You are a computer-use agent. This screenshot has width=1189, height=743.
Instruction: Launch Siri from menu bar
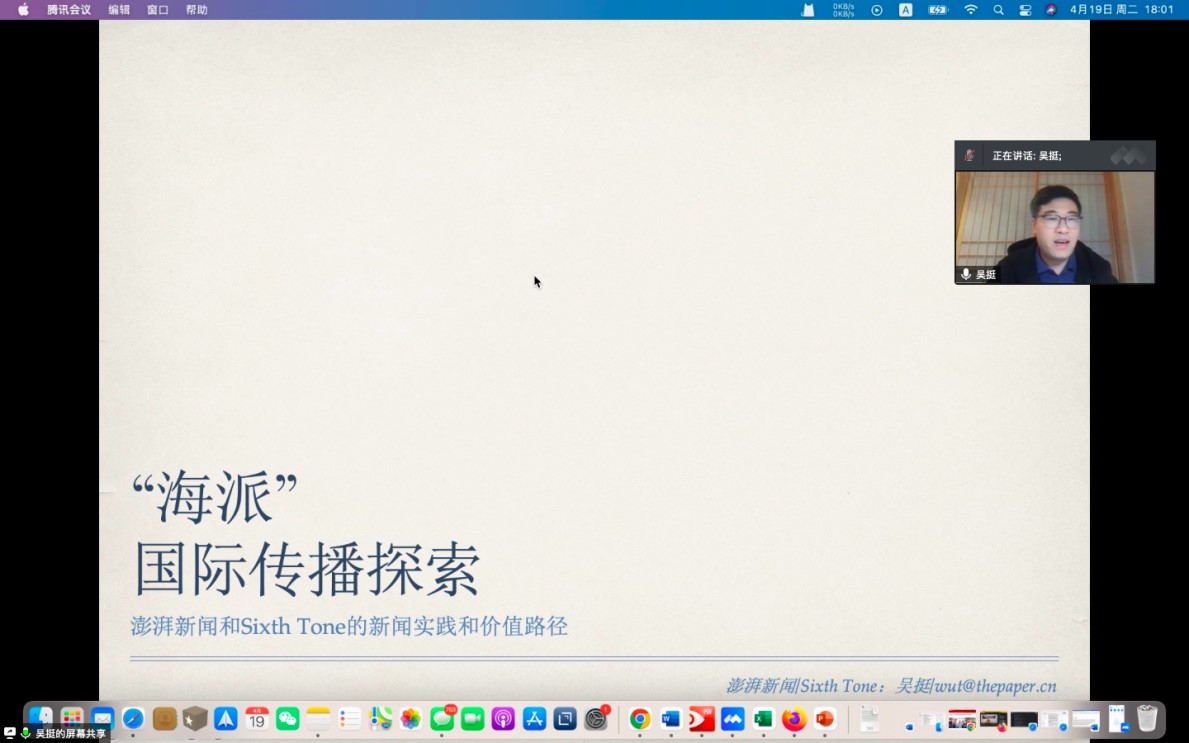(1051, 10)
